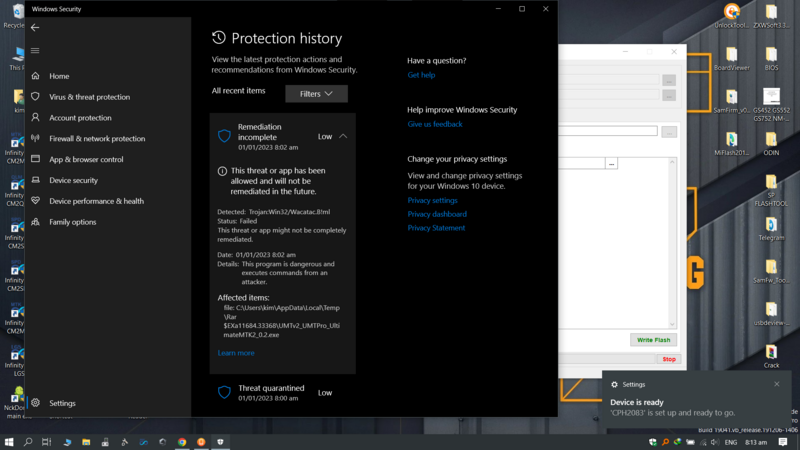Click the Settings gear in Windows Security sidebar

tap(35, 403)
